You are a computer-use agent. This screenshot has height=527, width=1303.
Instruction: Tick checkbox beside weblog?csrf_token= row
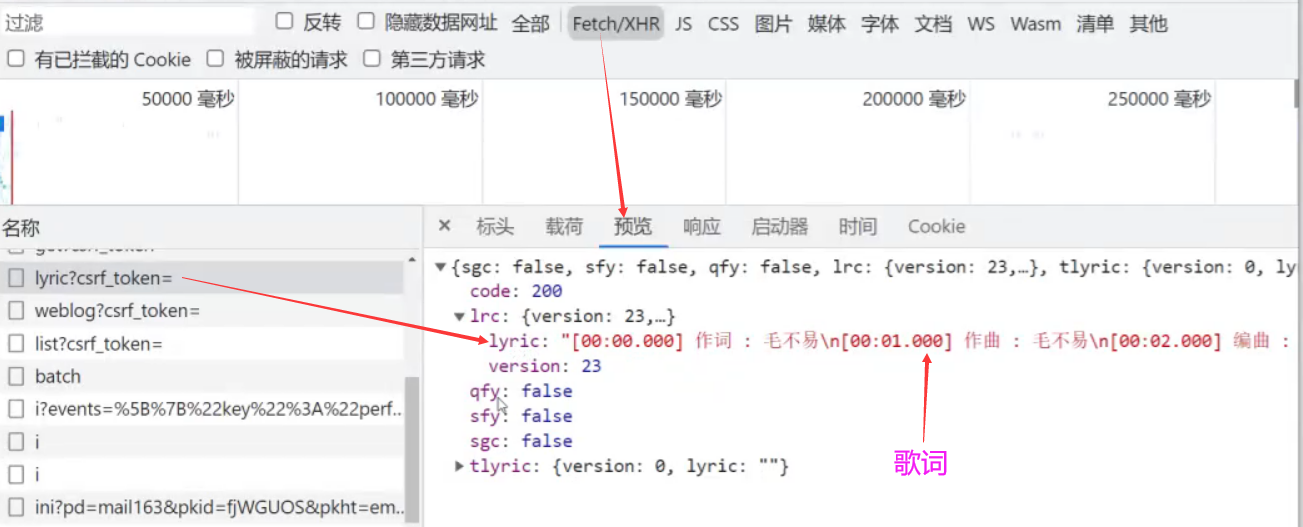[16, 311]
